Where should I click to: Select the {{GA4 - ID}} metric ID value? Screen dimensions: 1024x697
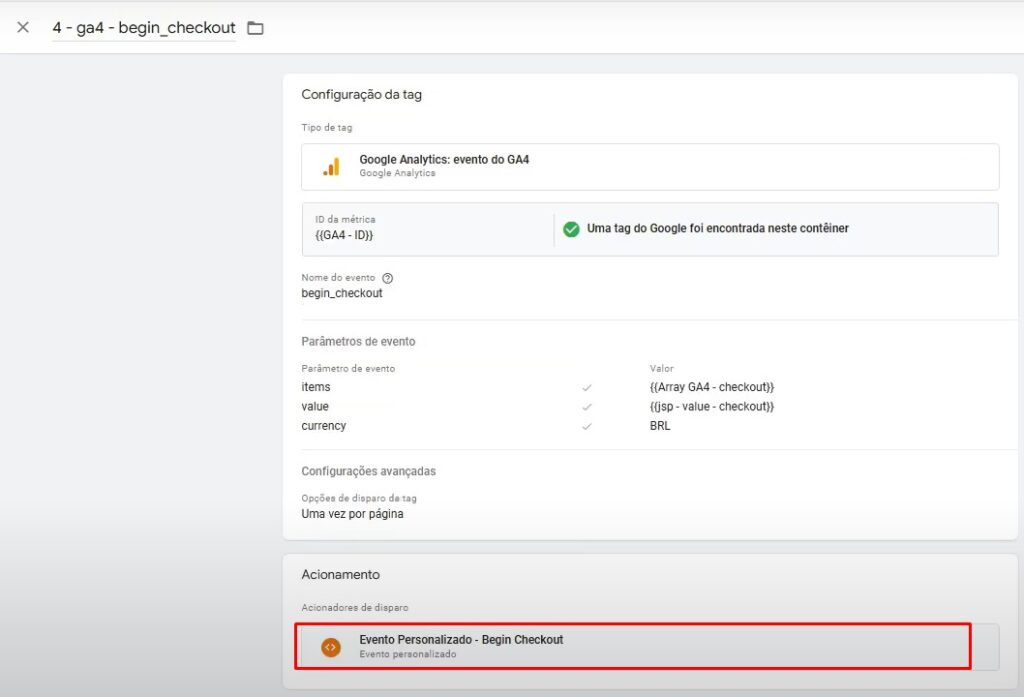[x=344, y=235]
